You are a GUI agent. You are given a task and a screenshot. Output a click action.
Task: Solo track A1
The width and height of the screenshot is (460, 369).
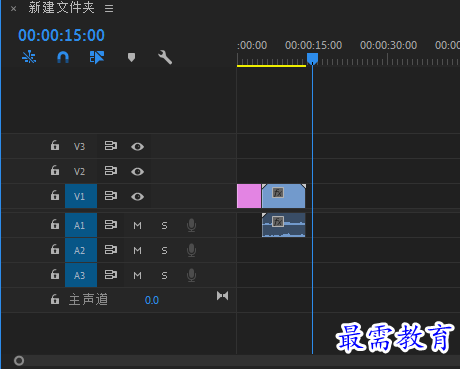pyautogui.click(x=164, y=226)
